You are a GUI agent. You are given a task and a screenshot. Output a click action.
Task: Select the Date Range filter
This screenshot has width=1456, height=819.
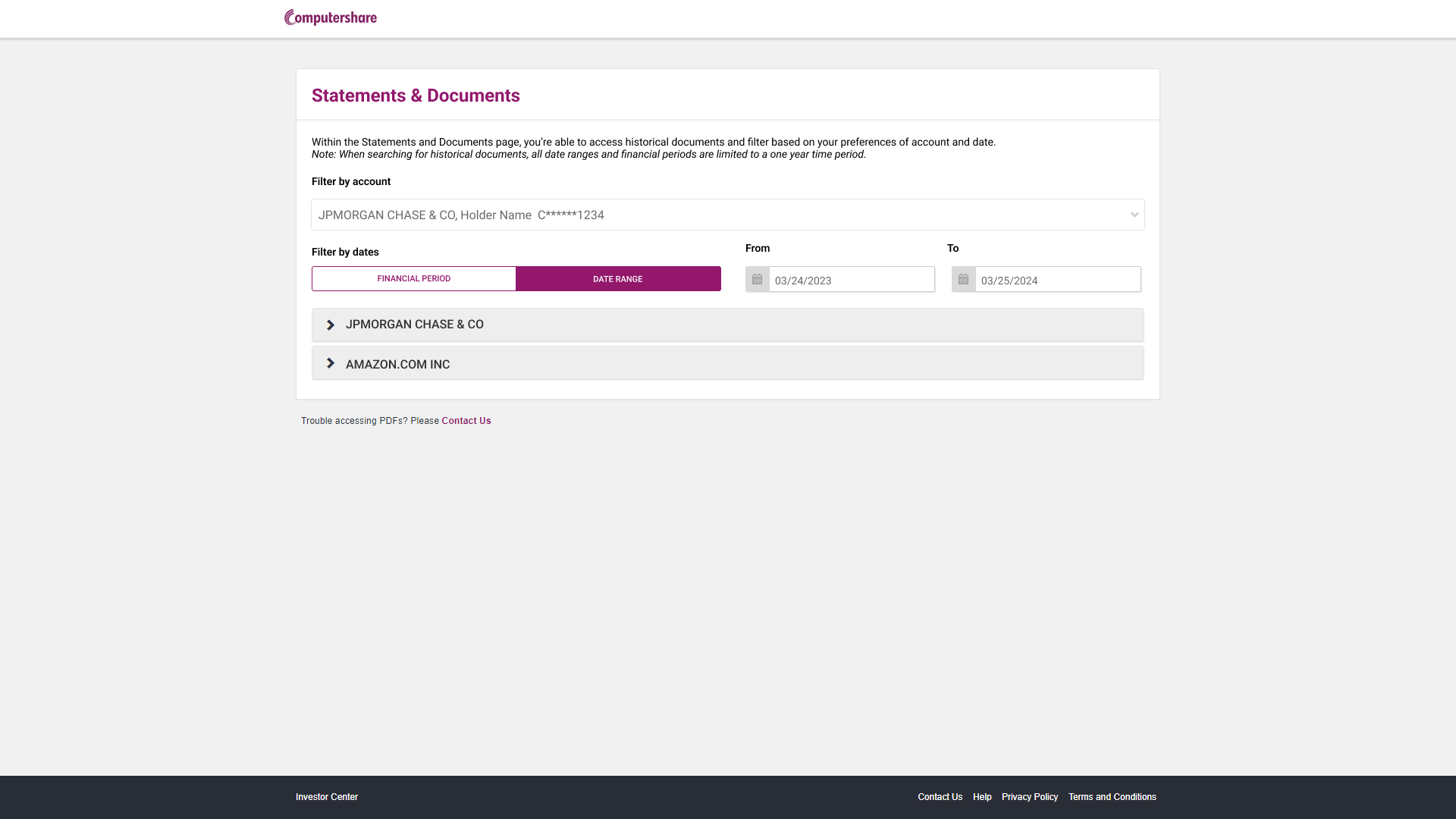click(618, 278)
